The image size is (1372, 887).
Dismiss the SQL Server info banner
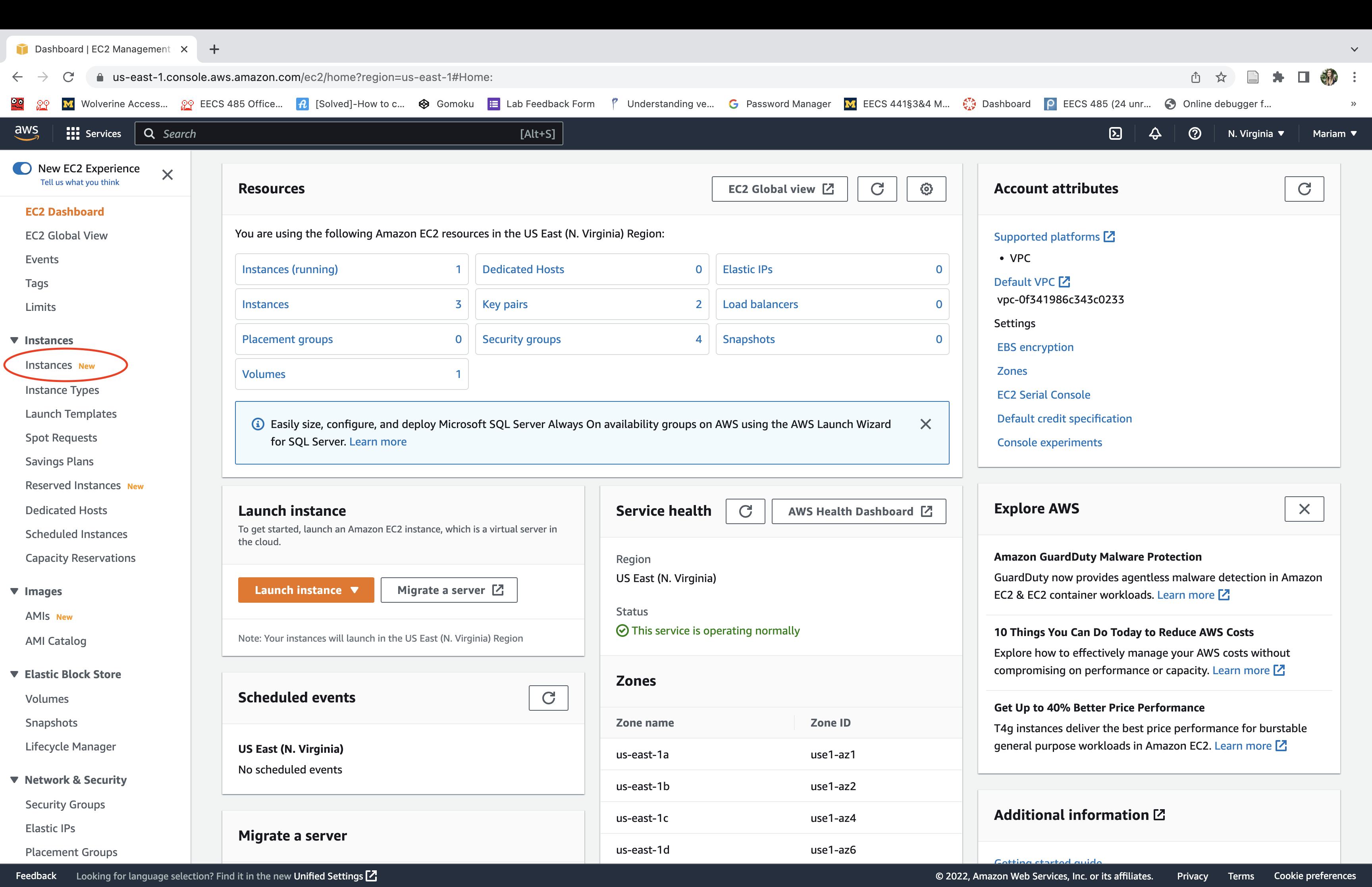925,424
